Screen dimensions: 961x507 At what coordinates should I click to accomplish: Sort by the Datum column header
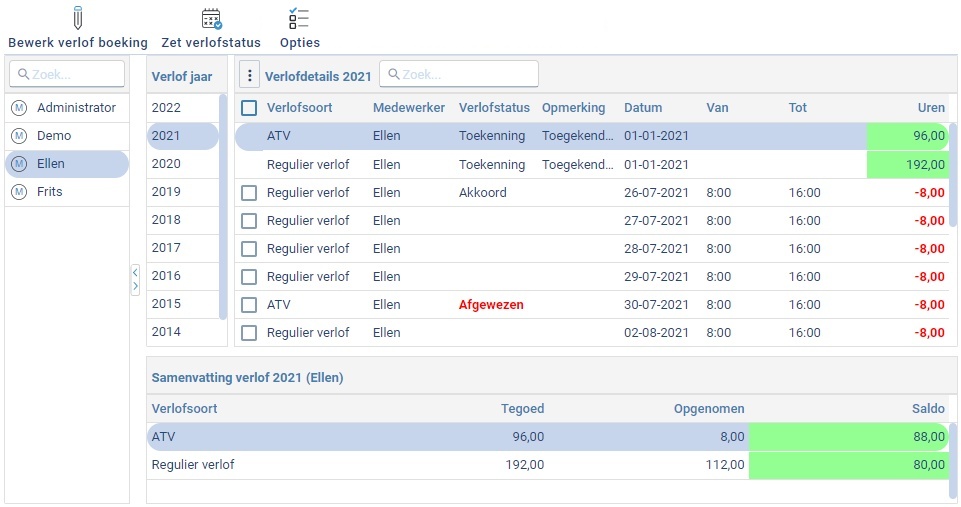click(x=643, y=108)
